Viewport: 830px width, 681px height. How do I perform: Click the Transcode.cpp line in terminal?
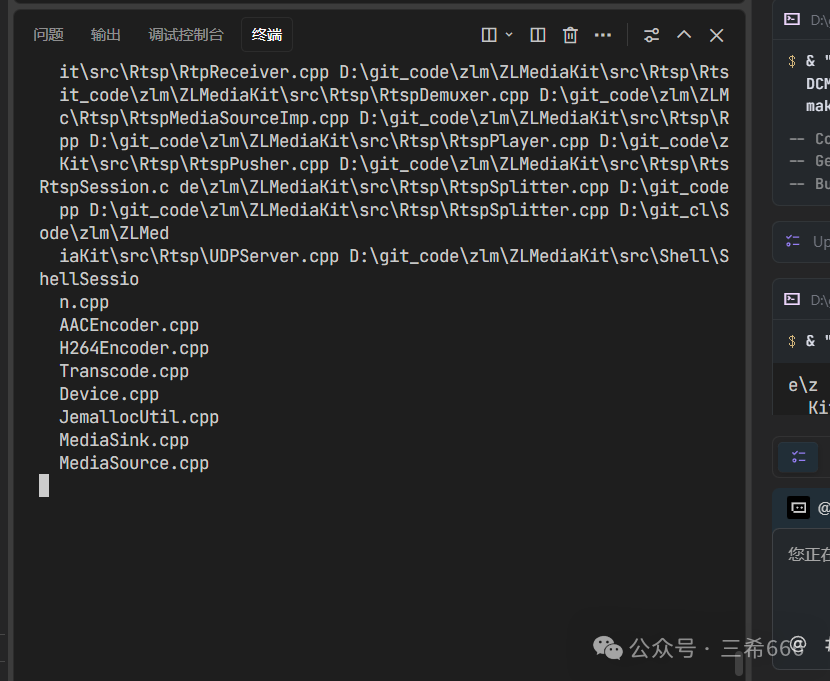tap(124, 371)
